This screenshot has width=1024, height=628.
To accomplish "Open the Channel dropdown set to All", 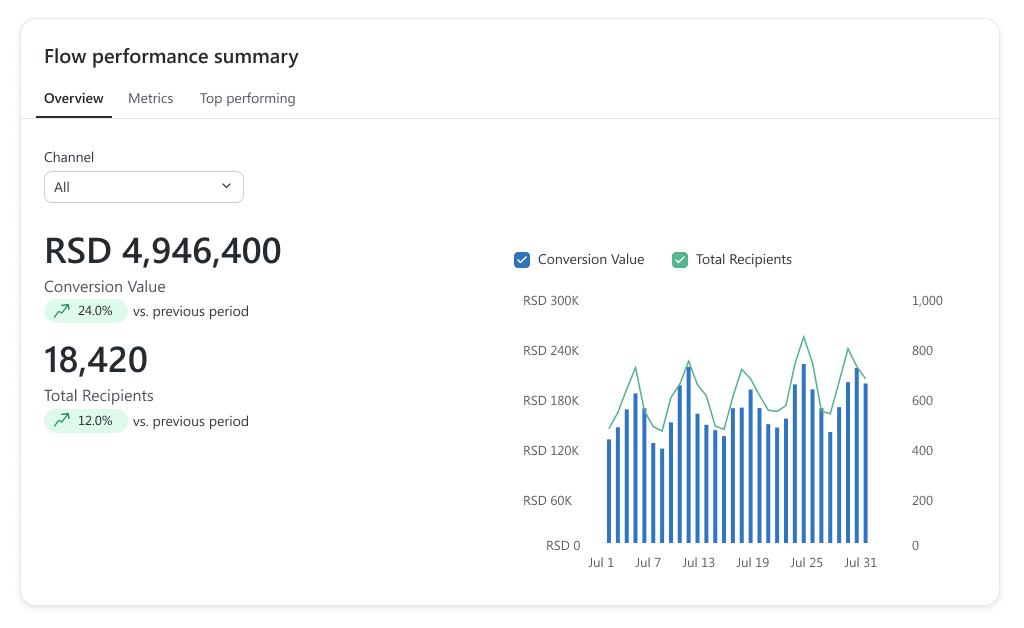I will pyautogui.click(x=144, y=187).
